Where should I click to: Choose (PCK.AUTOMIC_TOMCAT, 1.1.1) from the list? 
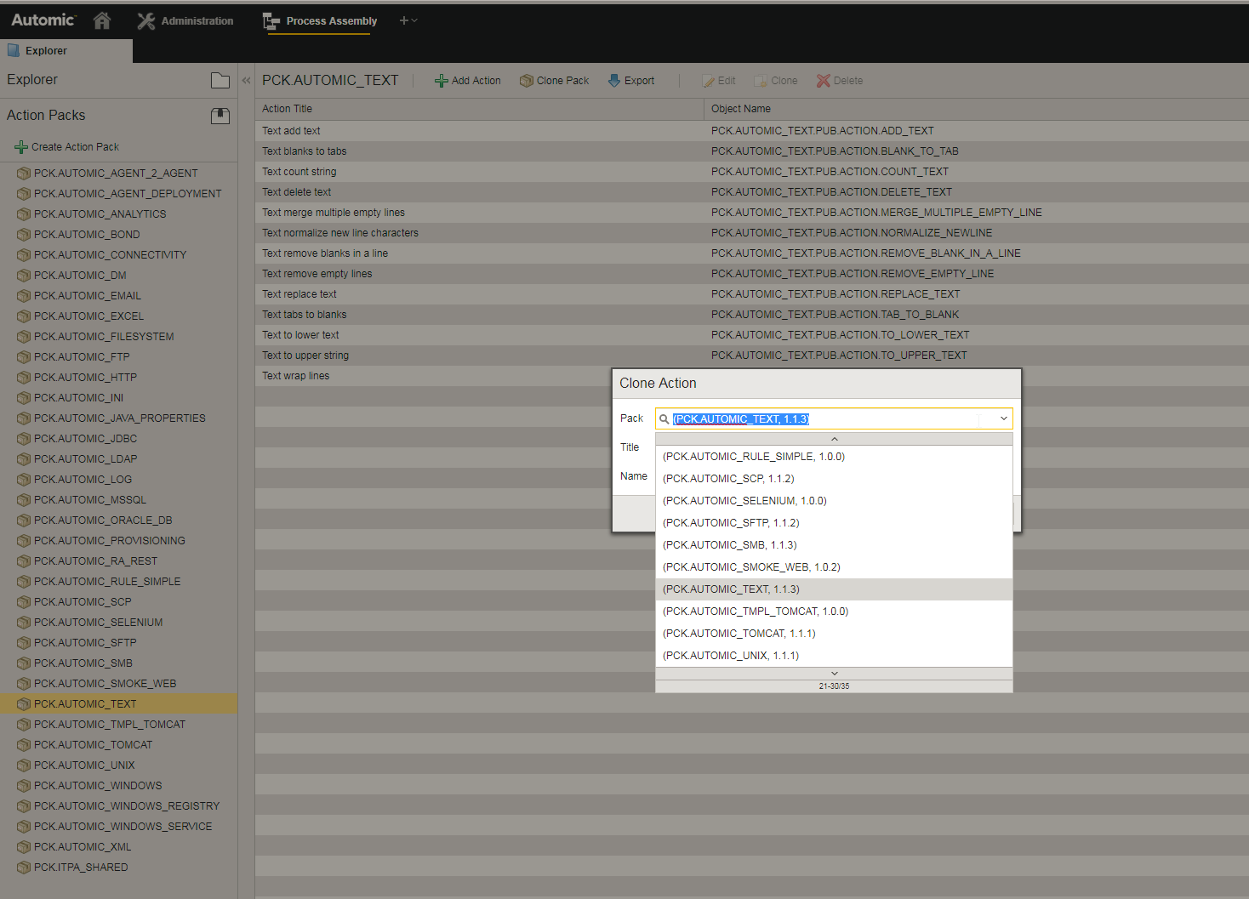tap(740, 633)
